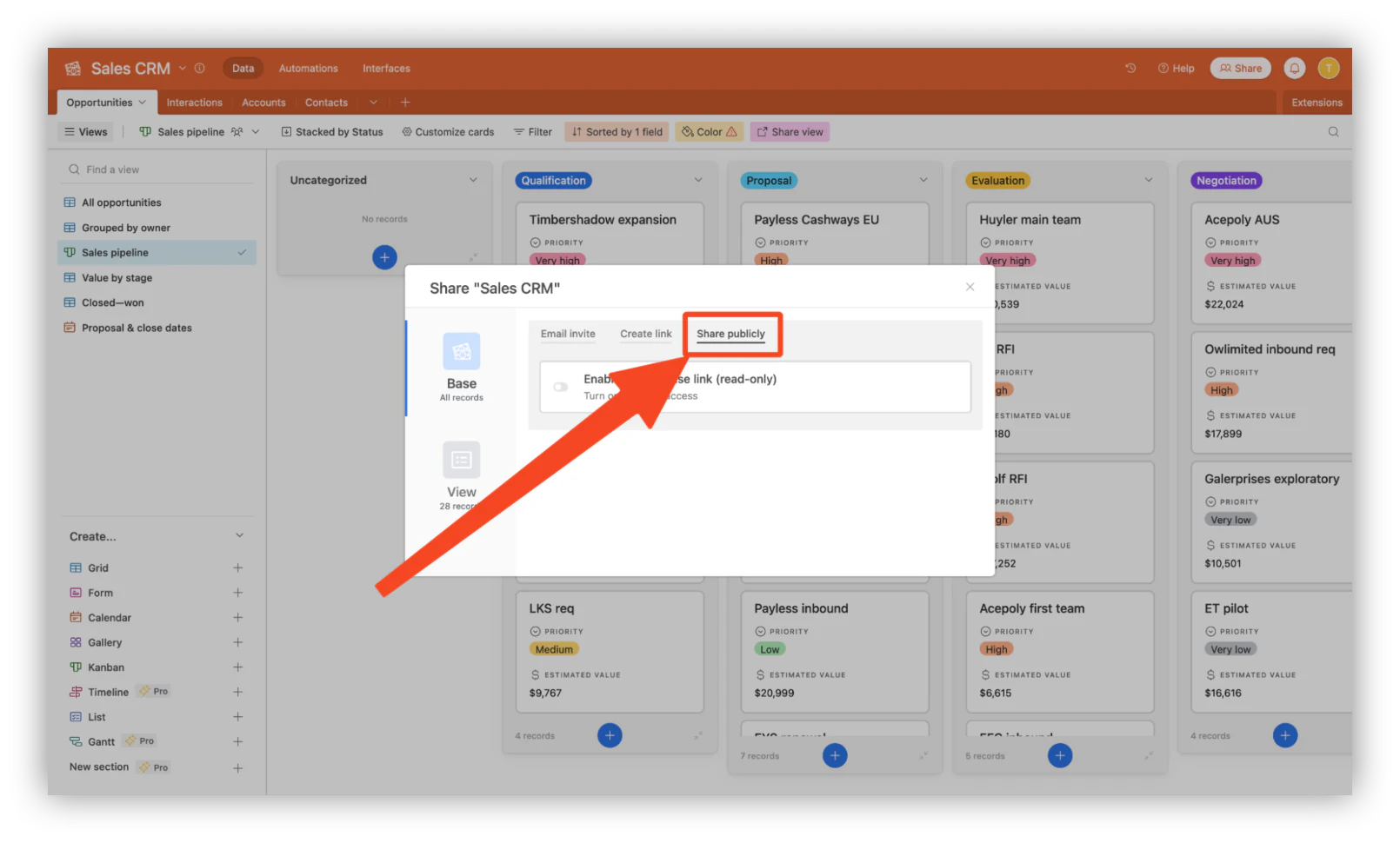Viewport: 1400px width, 843px height.
Task: Add a new table with plus icon
Action: [405, 103]
